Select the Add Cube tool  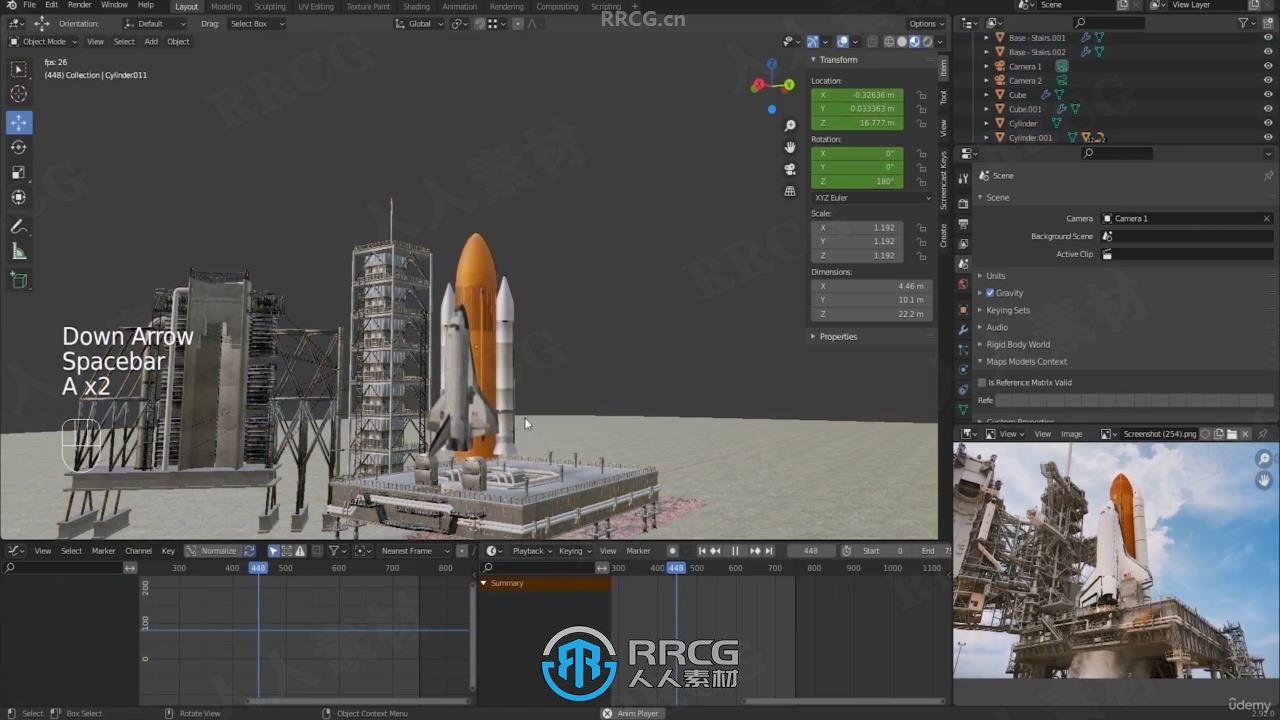click(x=19, y=281)
